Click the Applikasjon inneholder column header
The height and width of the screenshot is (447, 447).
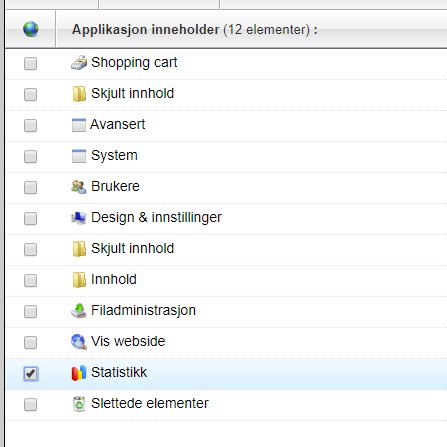(x=195, y=30)
